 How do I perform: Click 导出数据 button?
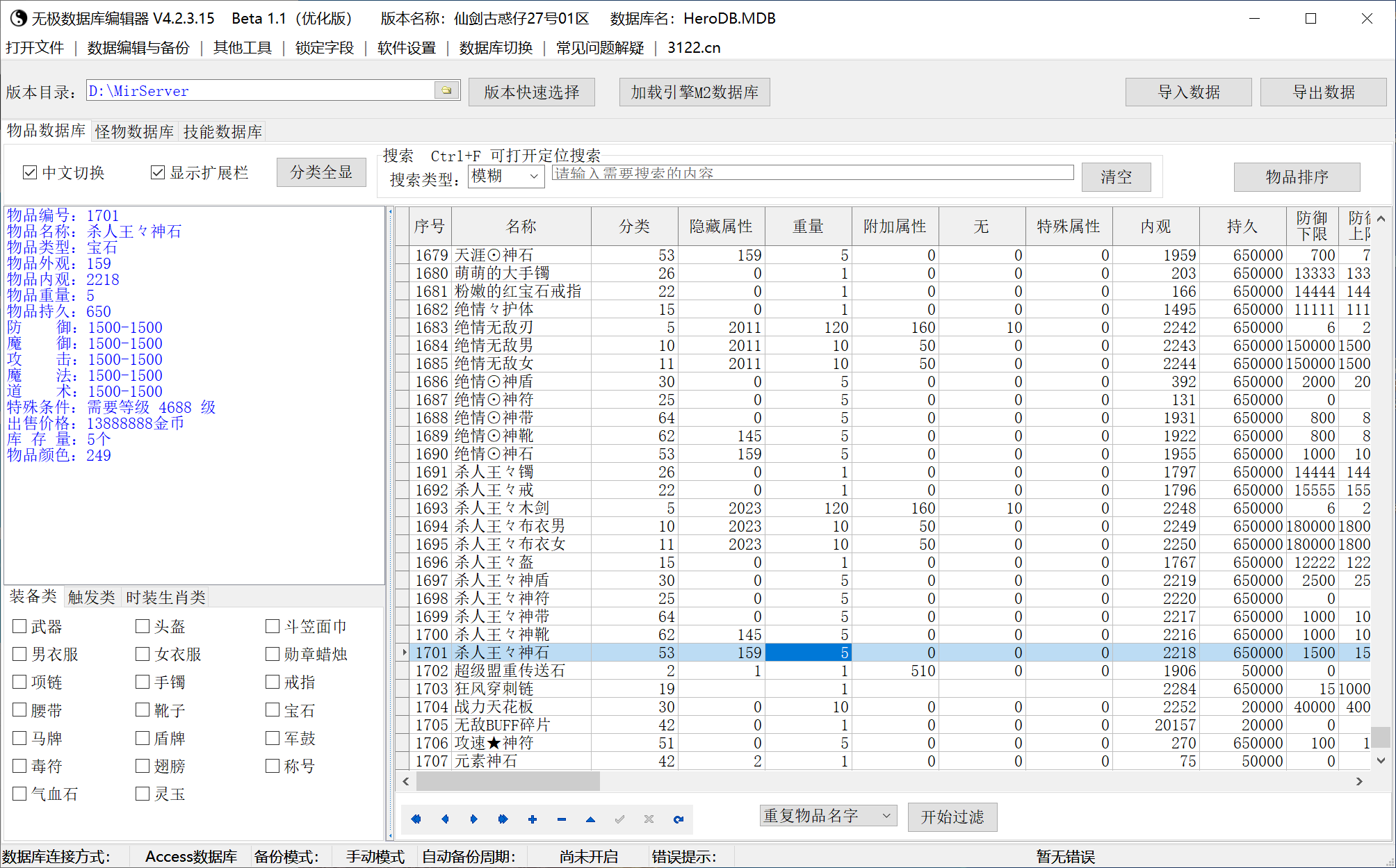1324,92
